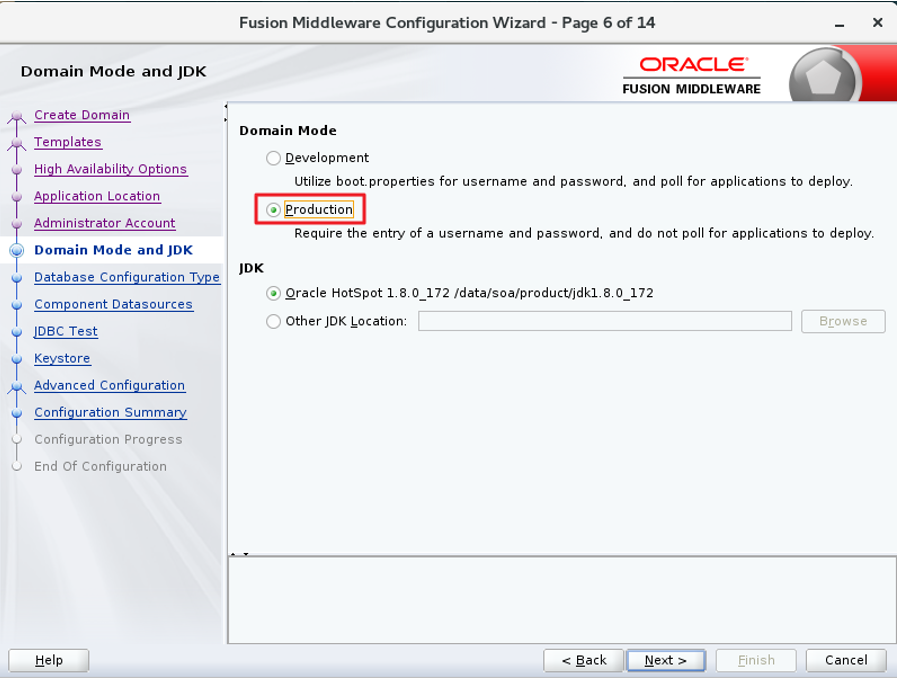Select the Production domain mode radio button
Viewport: 901px width, 681px height.
tap(274, 210)
